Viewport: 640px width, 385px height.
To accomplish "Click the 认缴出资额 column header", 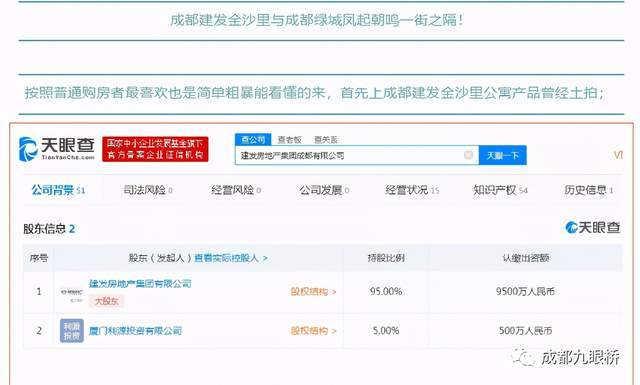I will pos(525,258).
